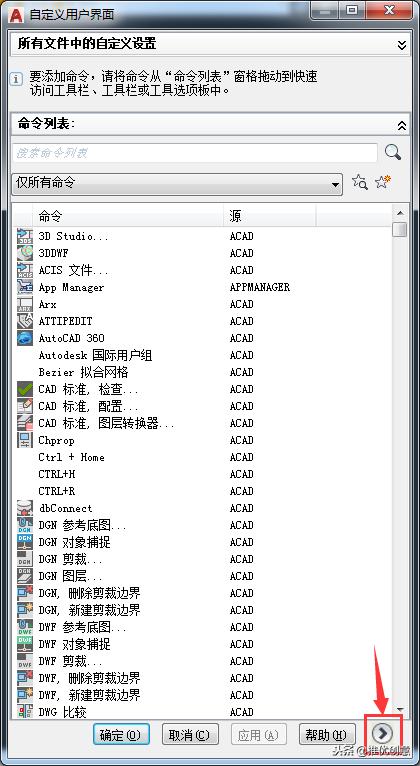420x766 pixels.
Task: Expand the dialog with the right chevron button
Action: coord(382,732)
